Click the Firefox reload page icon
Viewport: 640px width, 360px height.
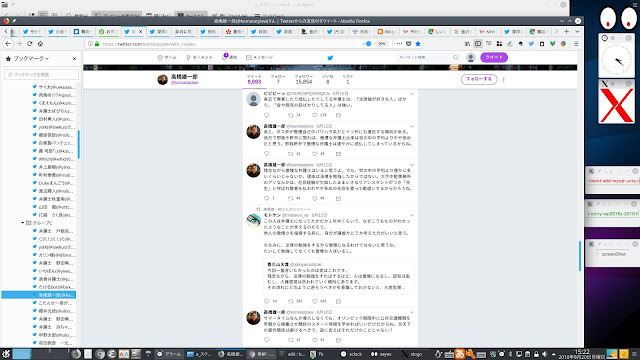click(x=29, y=44)
